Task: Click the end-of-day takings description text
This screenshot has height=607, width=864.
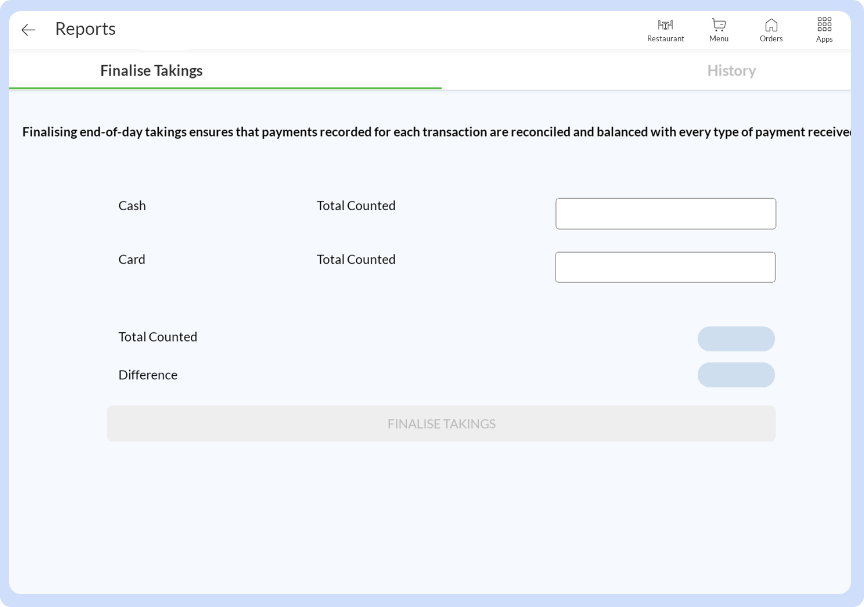Action: [x=432, y=131]
